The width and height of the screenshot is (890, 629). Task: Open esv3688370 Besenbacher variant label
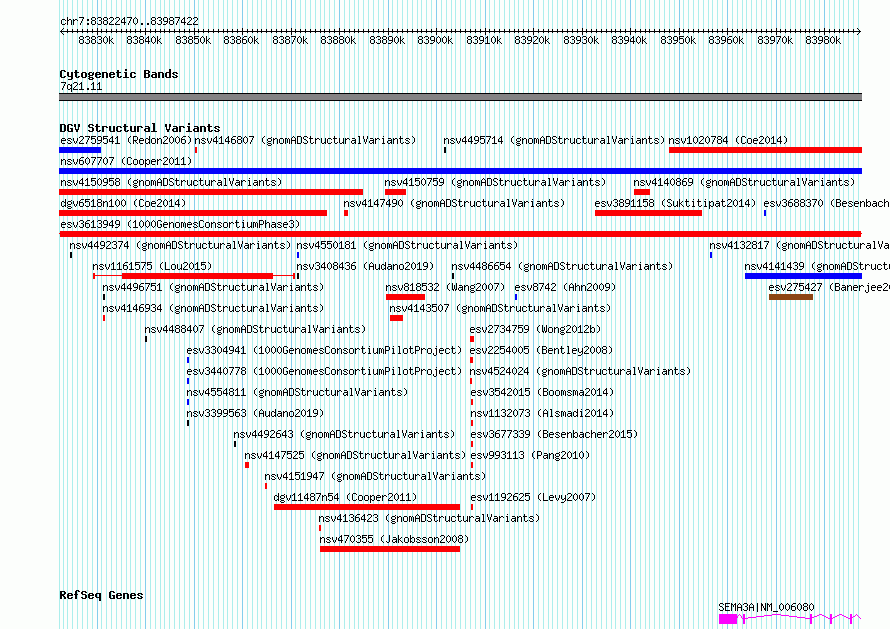coord(826,203)
